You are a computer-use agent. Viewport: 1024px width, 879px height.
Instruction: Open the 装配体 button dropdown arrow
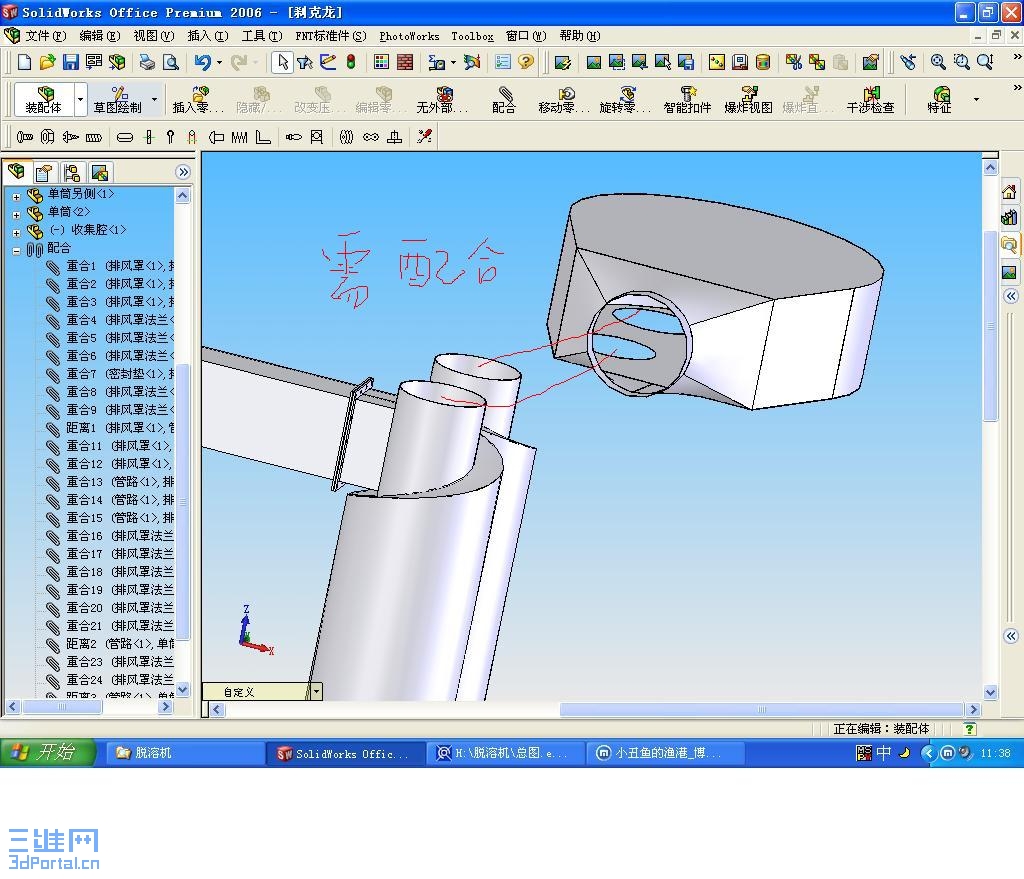[81, 99]
